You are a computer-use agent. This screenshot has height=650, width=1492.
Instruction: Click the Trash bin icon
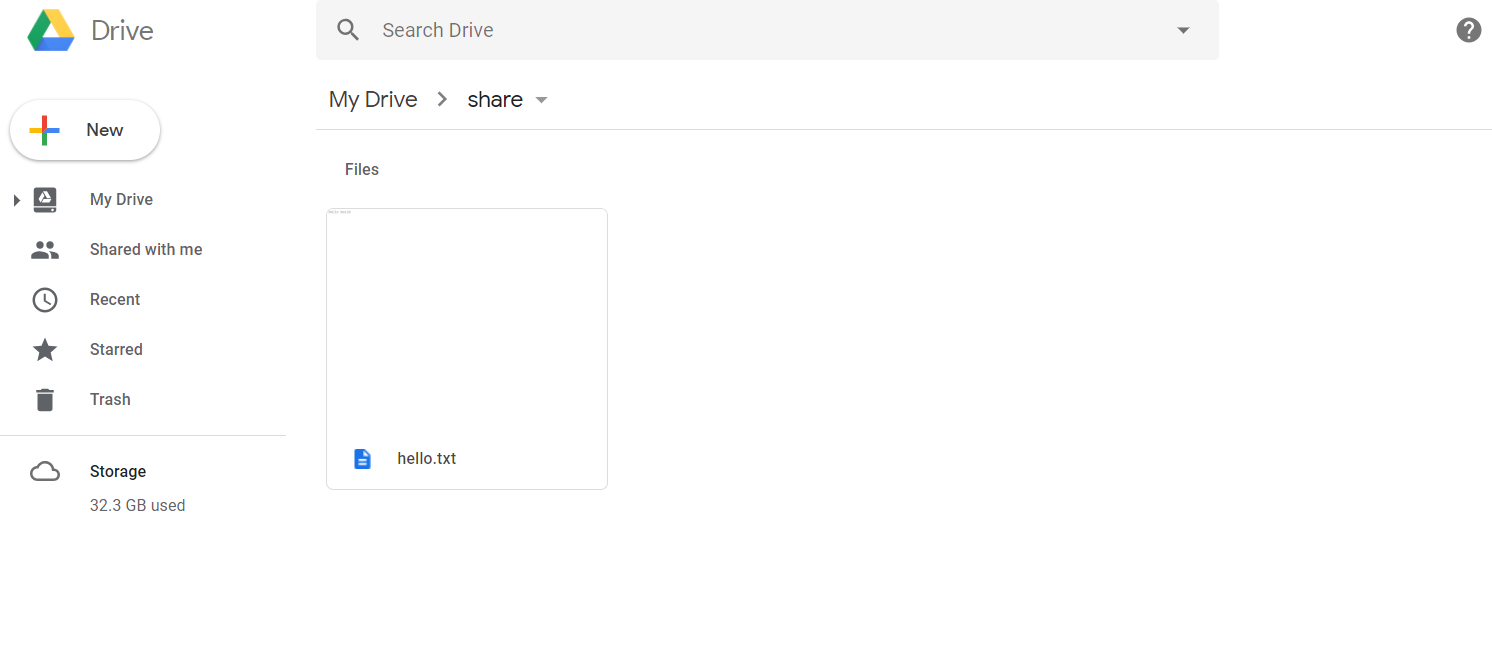[45, 400]
